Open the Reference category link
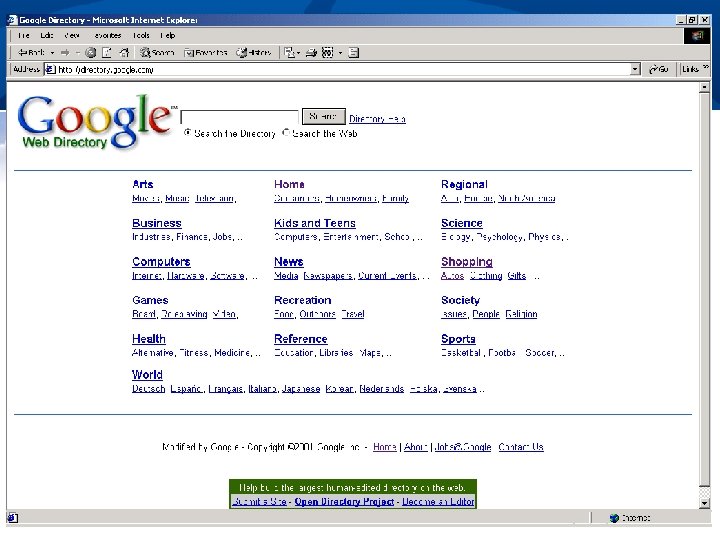Image resolution: width=720 pixels, height=540 pixels. [x=301, y=339]
